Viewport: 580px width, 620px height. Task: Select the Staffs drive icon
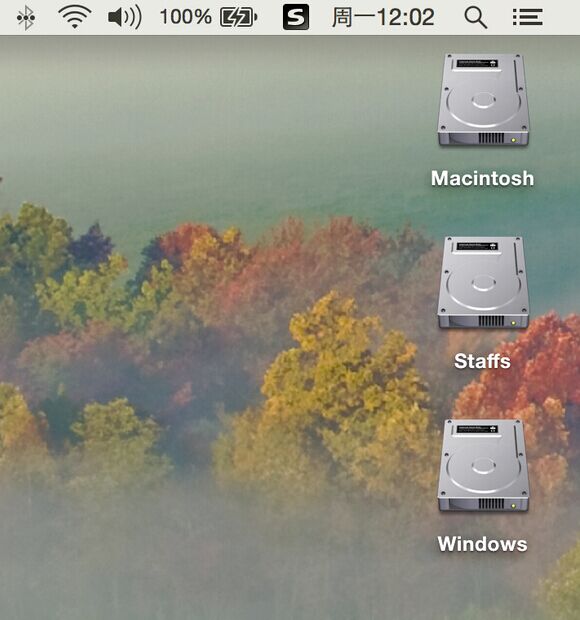(483, 283)
